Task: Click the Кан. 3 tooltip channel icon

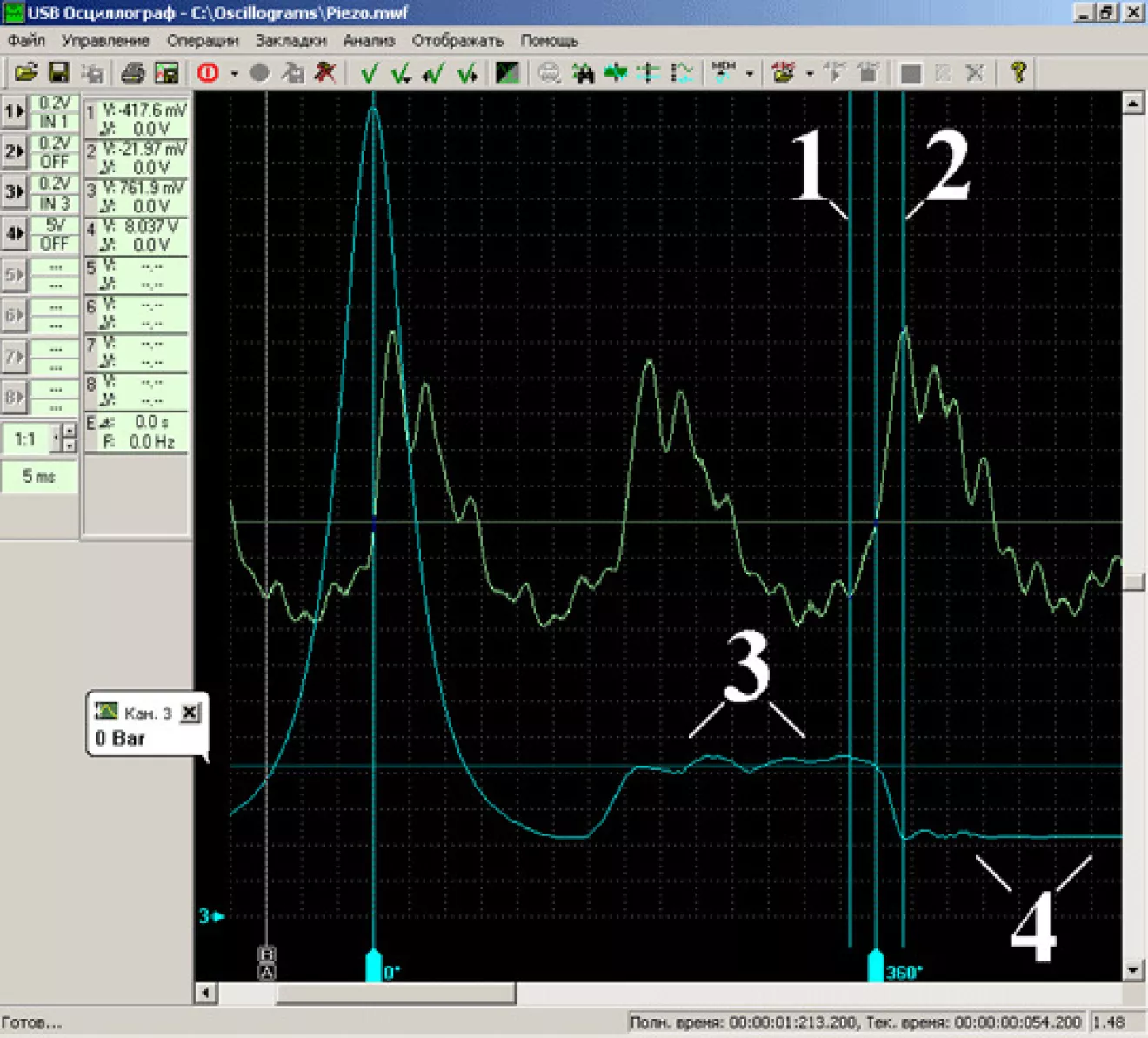Action: pyautogui.click(x=106, y=712)
